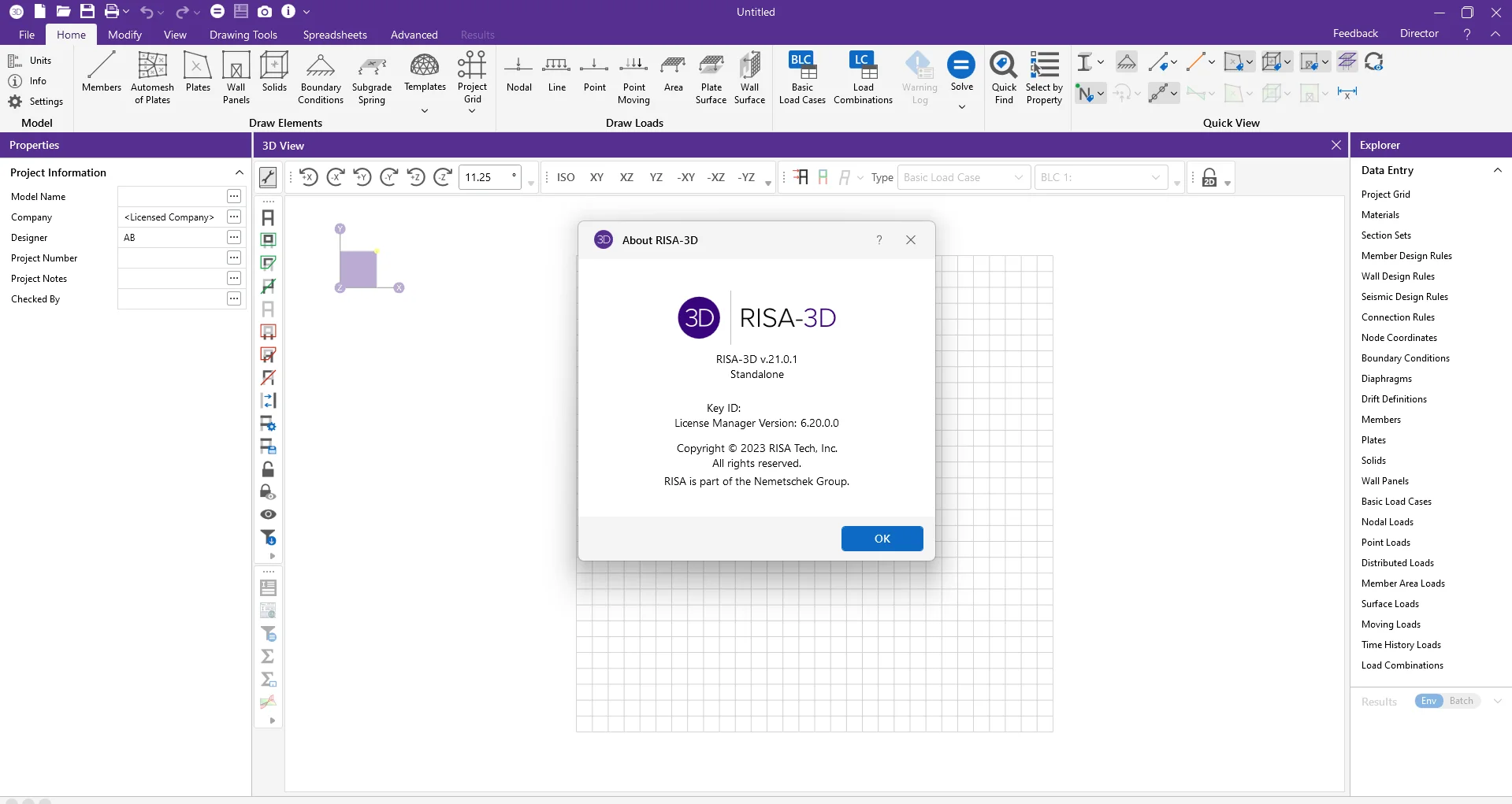Open the Basic Load Case type dropdown
Image resolution: width=1512 pixels, height=804 pixels.
point(964,177)
